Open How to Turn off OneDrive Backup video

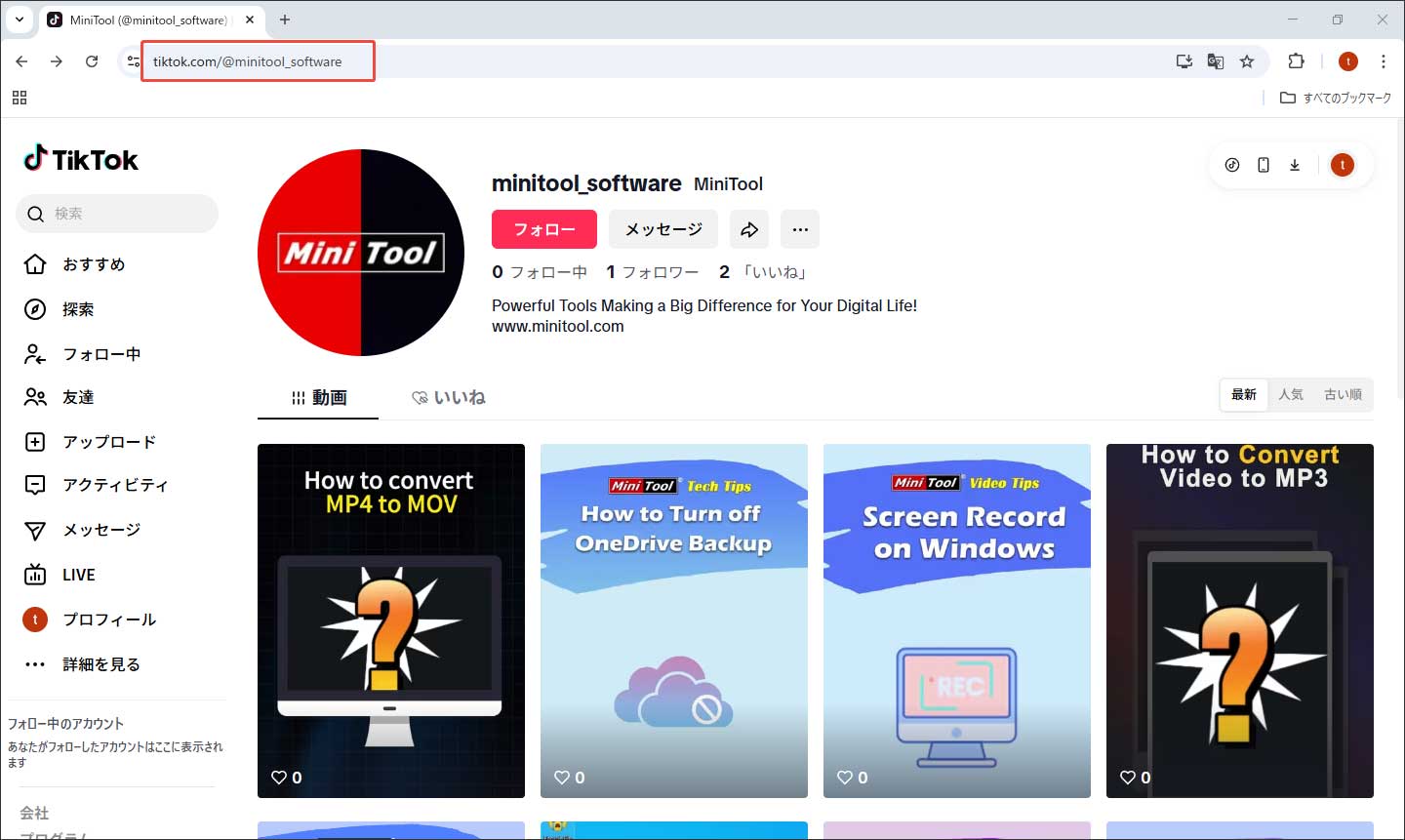point(674,620)
